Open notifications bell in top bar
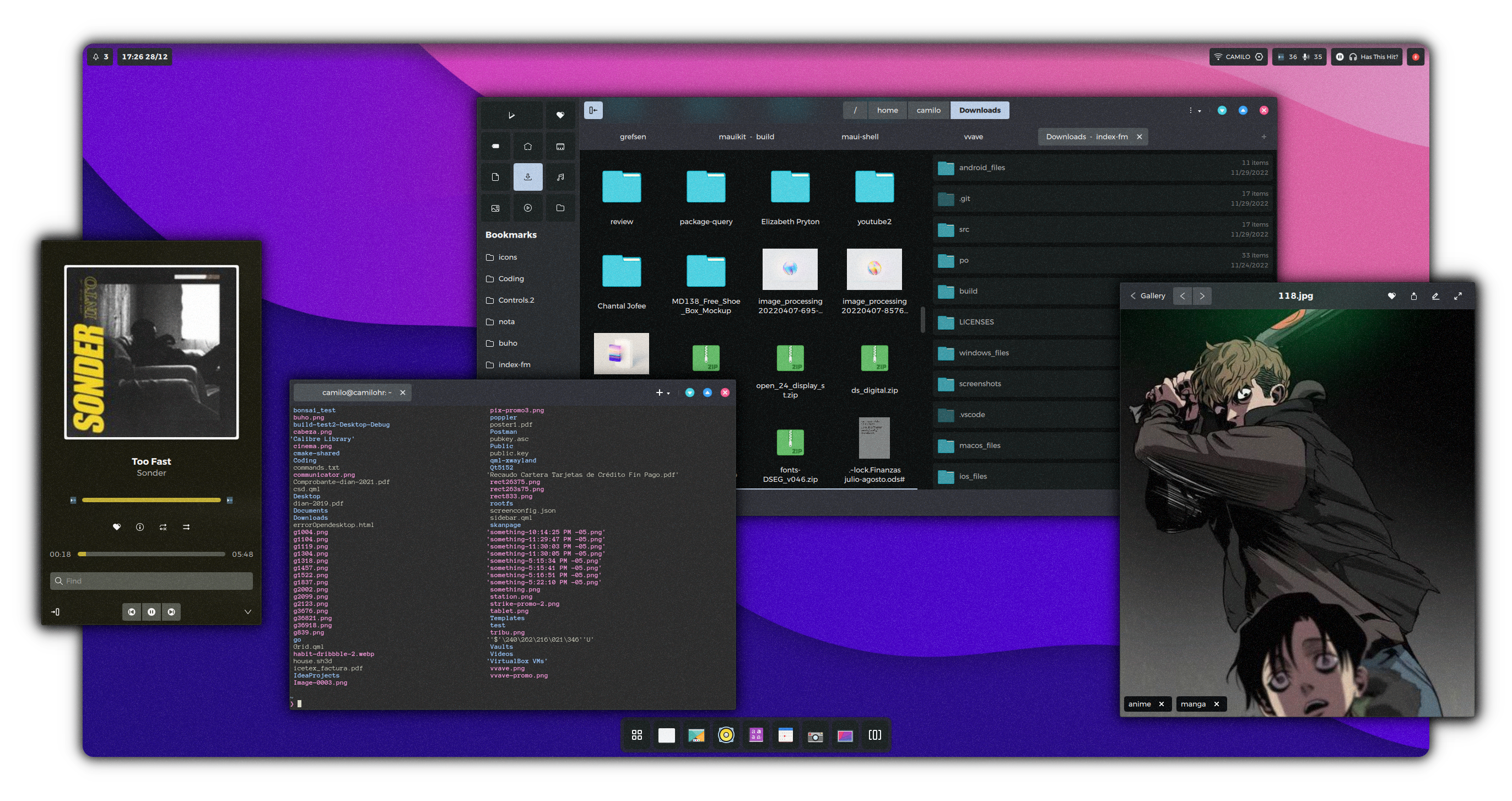The image size is (1512, 801). point(100,57)
